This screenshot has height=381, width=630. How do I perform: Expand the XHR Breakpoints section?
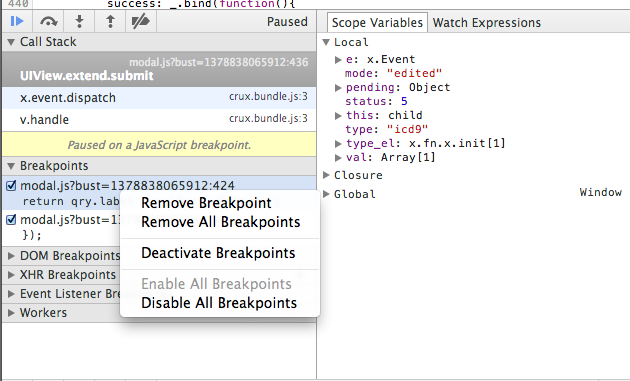[x=11, y=275]
